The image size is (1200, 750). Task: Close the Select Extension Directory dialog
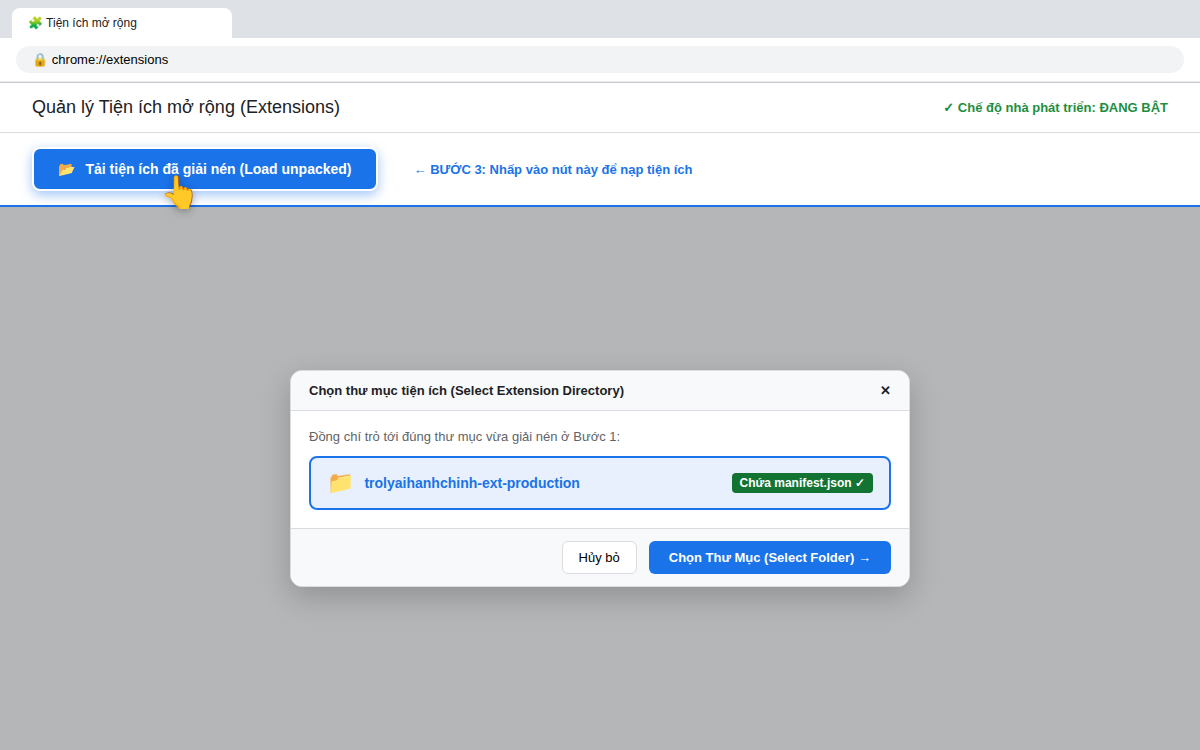coord(885,390)
